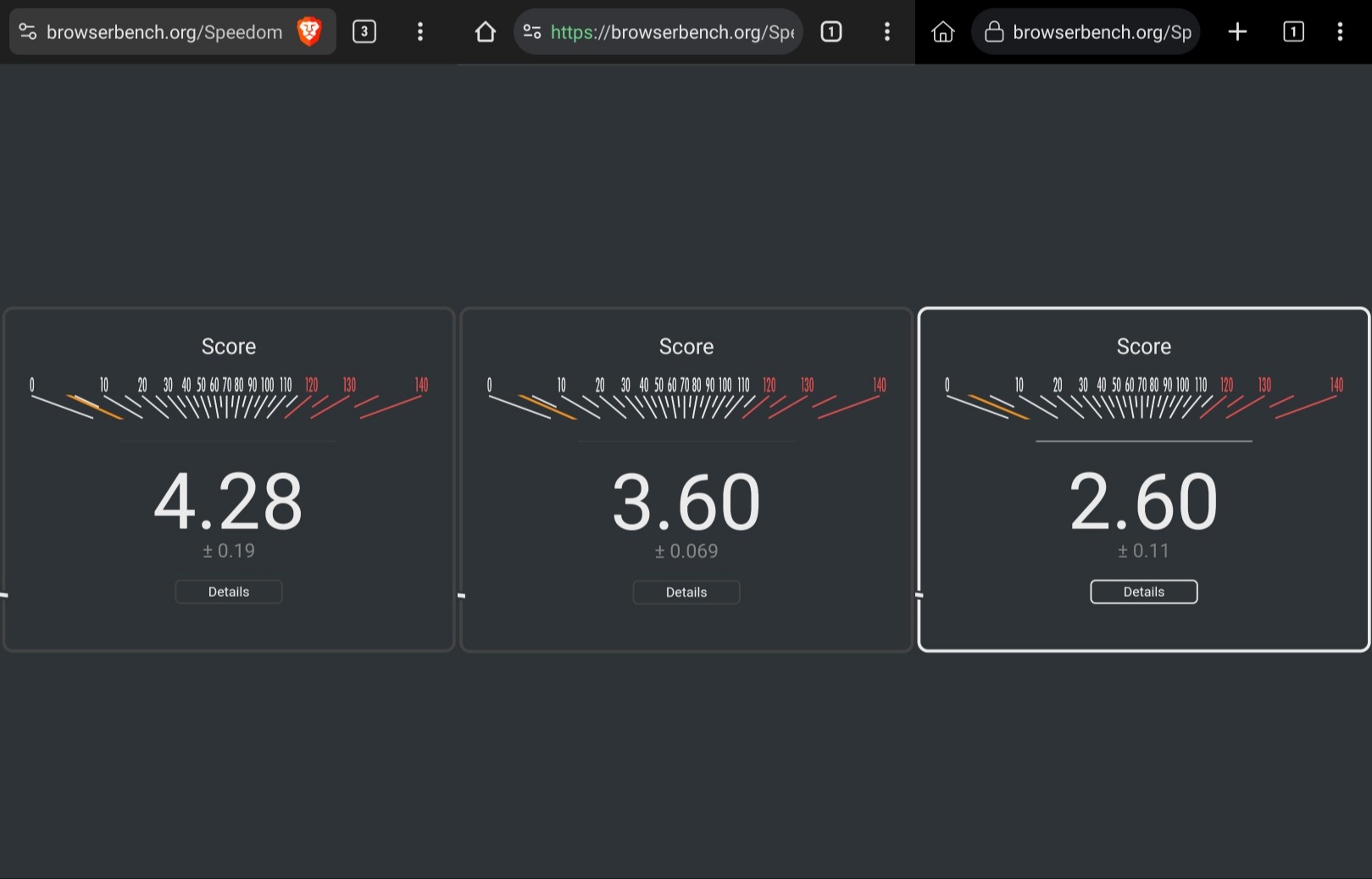The height and width of the screenshot is (879, 1372).
Task: Click the Brave Shields lion icon
Action: tap(309, 32)
